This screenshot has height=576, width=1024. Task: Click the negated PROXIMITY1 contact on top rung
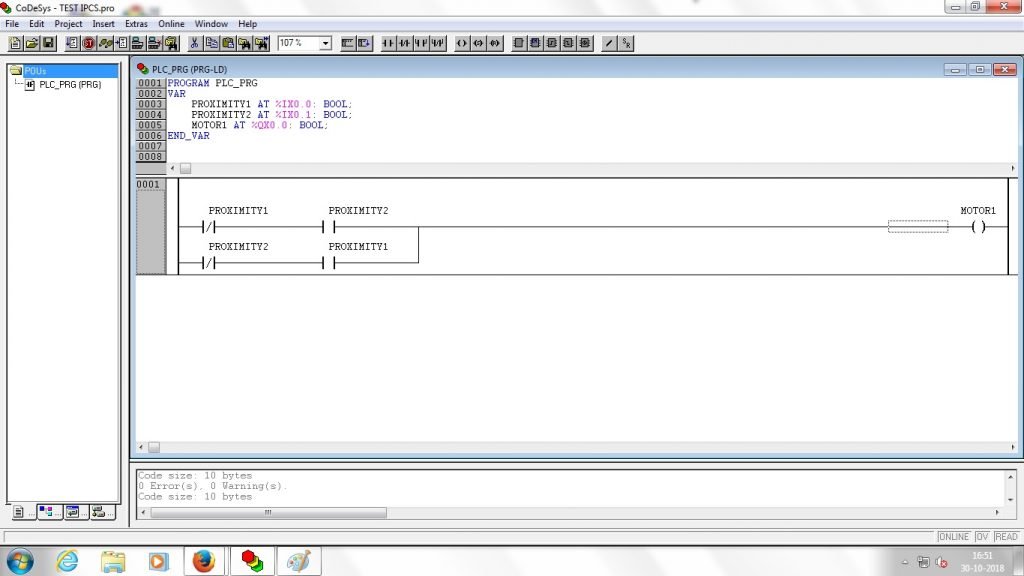[x=209, y=227]
